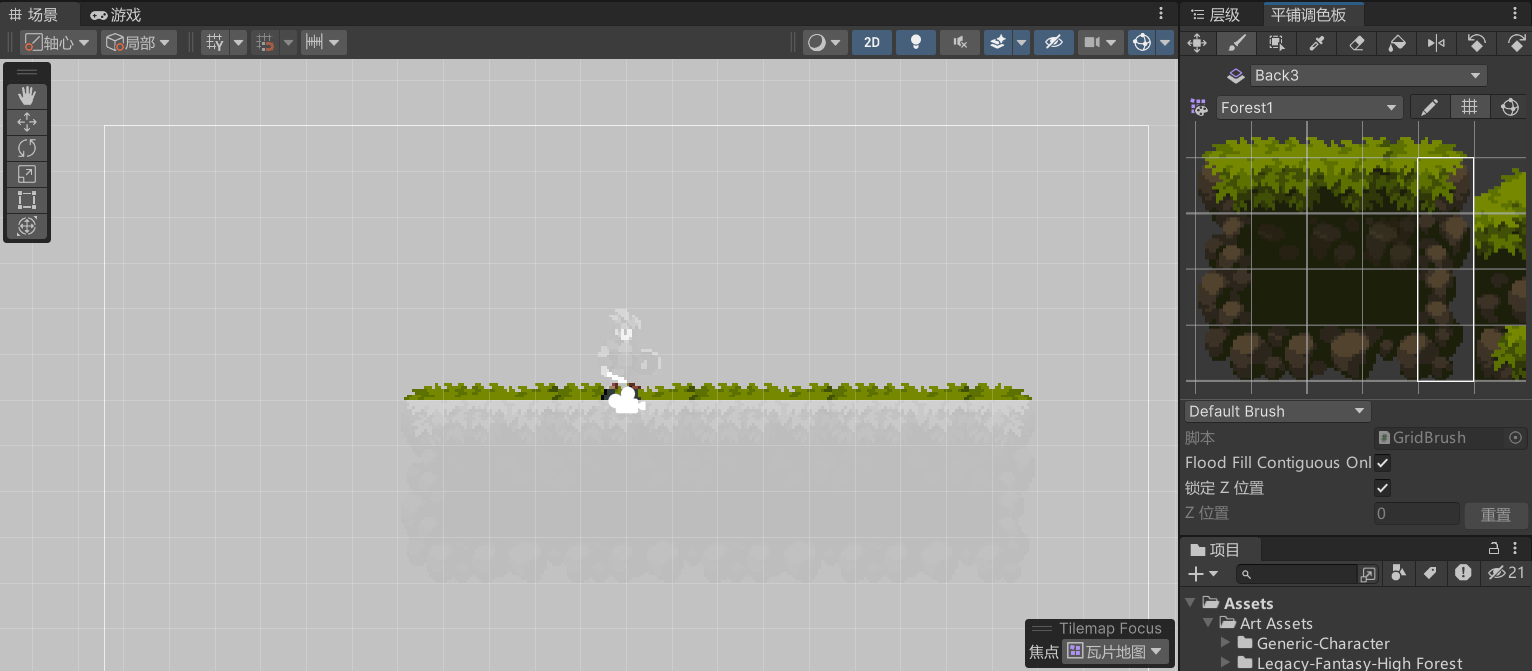Open the Forest1 palette dropdown
The height and width of the screenshot is (671, 1532).
pos(1309,107)
